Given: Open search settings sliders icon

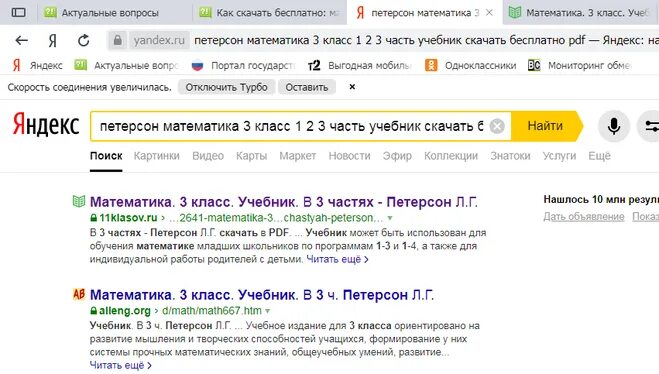Looking at the screenshot, I should pos(651,126).
